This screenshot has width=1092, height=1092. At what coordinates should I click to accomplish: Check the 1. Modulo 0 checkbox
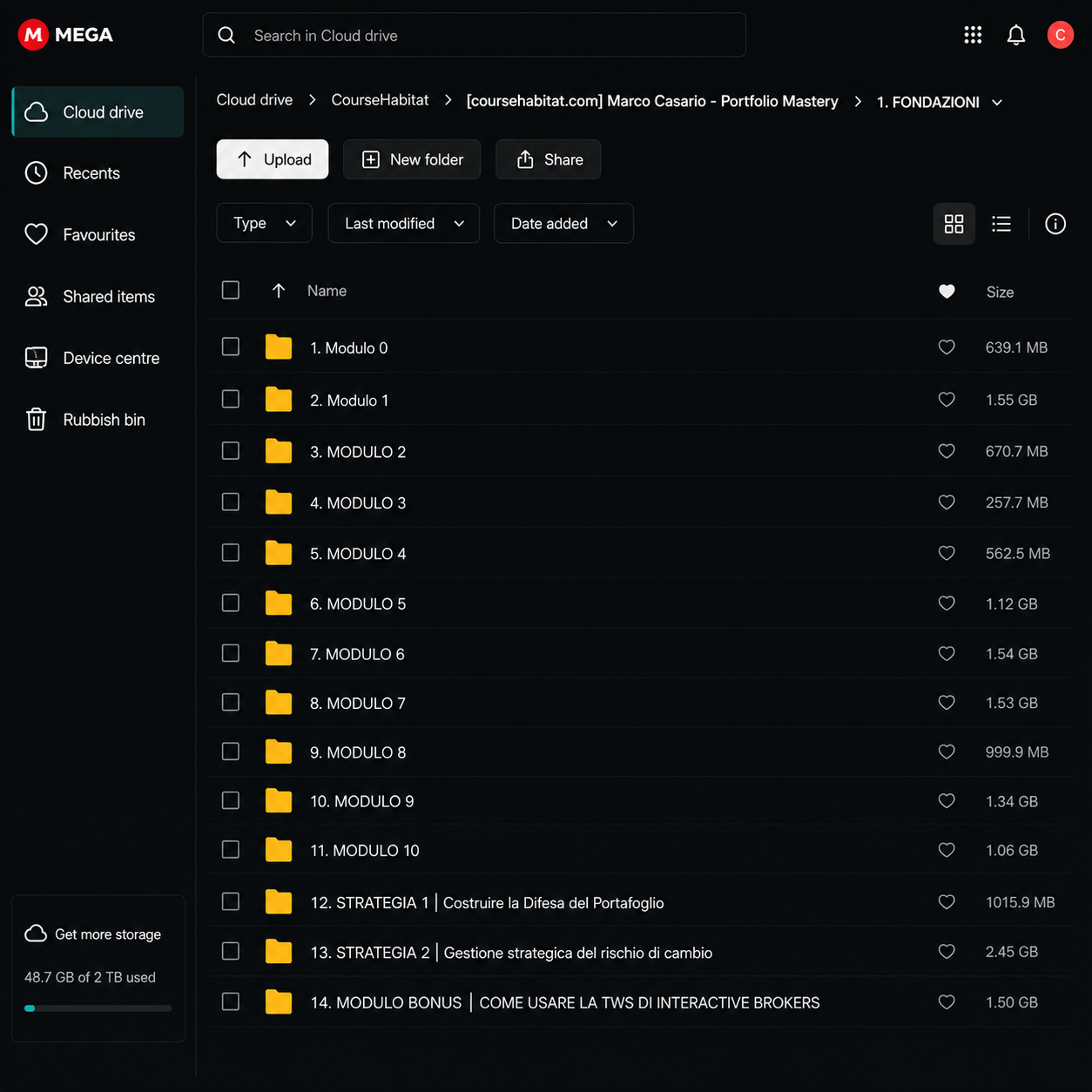pyautogui.click(x=231, y=347)
